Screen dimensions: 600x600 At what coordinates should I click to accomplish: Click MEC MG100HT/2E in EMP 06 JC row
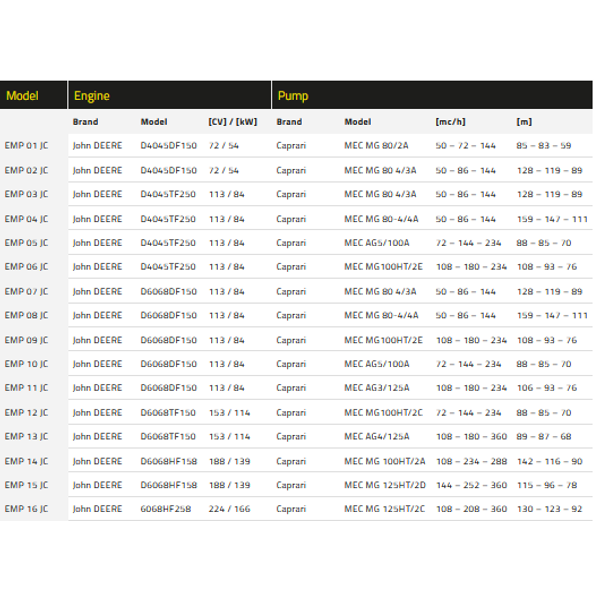click(383, 266)
